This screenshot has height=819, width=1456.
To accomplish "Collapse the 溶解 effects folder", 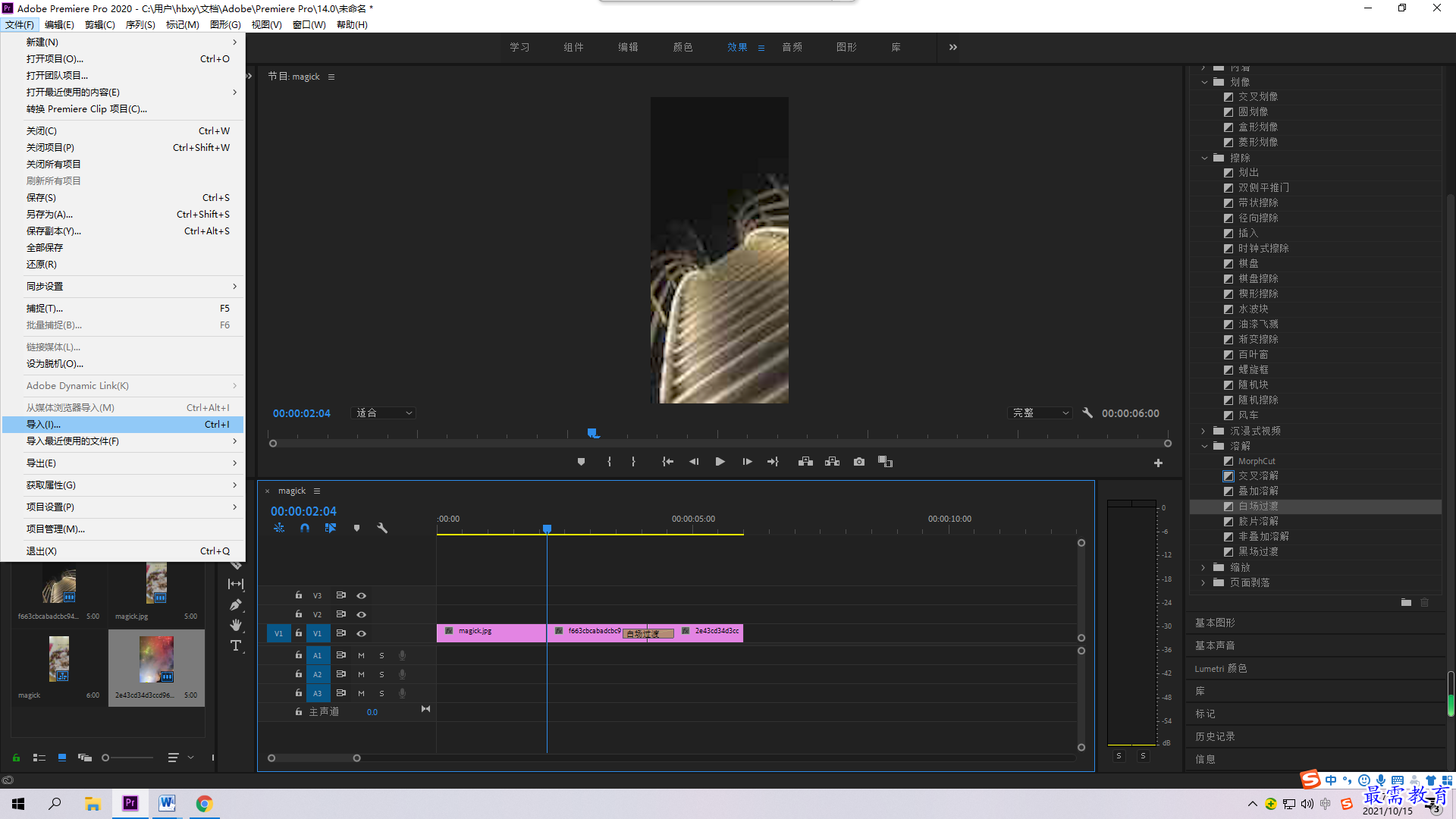I will [1204, 446].
